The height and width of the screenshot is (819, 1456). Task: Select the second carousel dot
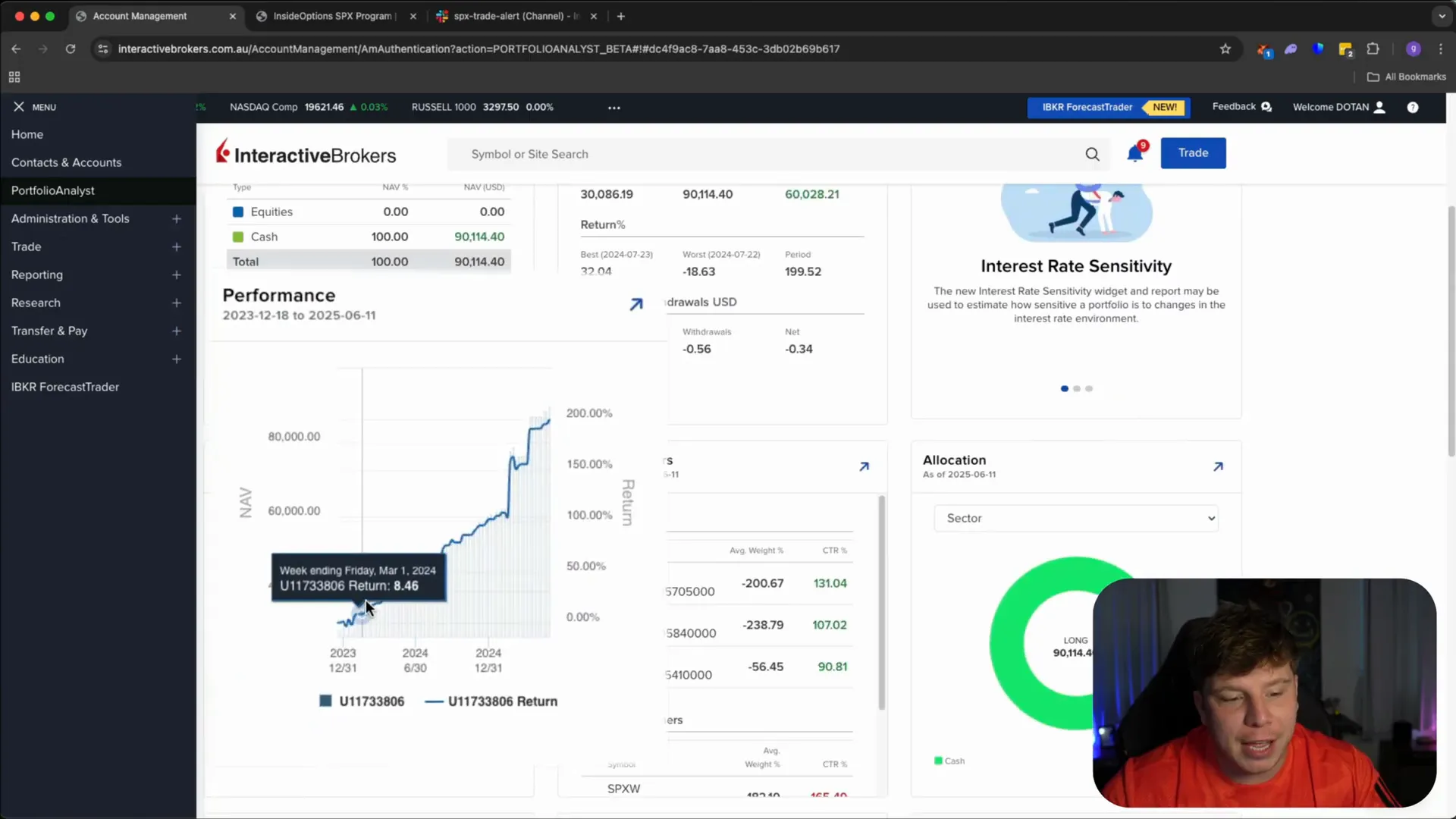click(1077, 388)
